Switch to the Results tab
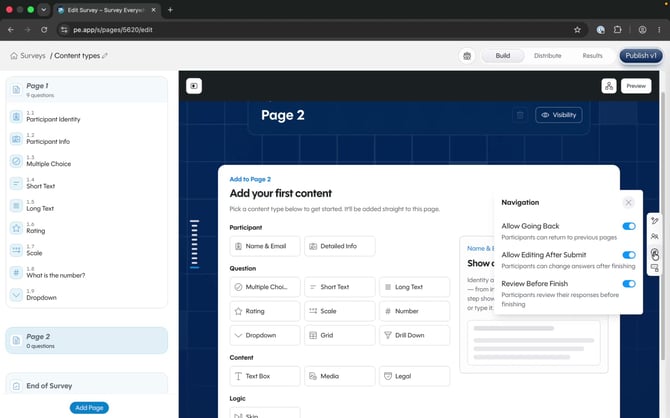 [592, 56]
